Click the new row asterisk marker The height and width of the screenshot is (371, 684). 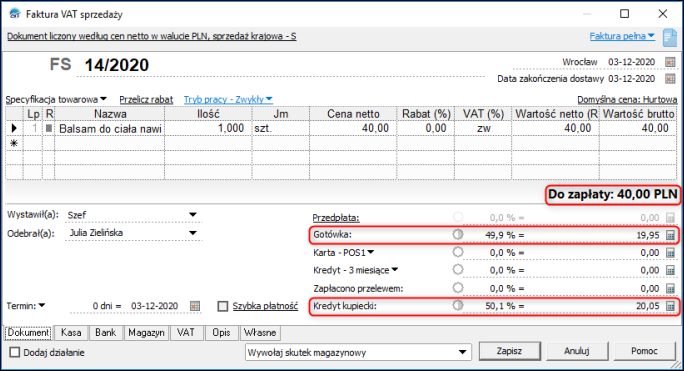(x=14, y=143)
